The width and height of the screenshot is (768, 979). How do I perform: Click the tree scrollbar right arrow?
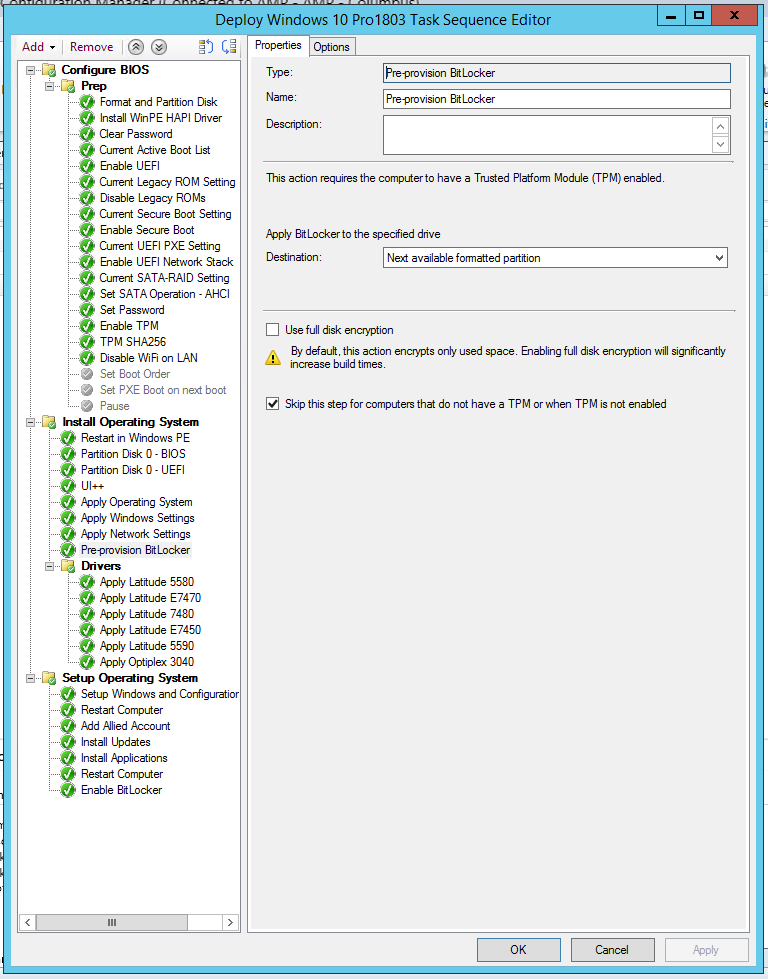point(230,922)
